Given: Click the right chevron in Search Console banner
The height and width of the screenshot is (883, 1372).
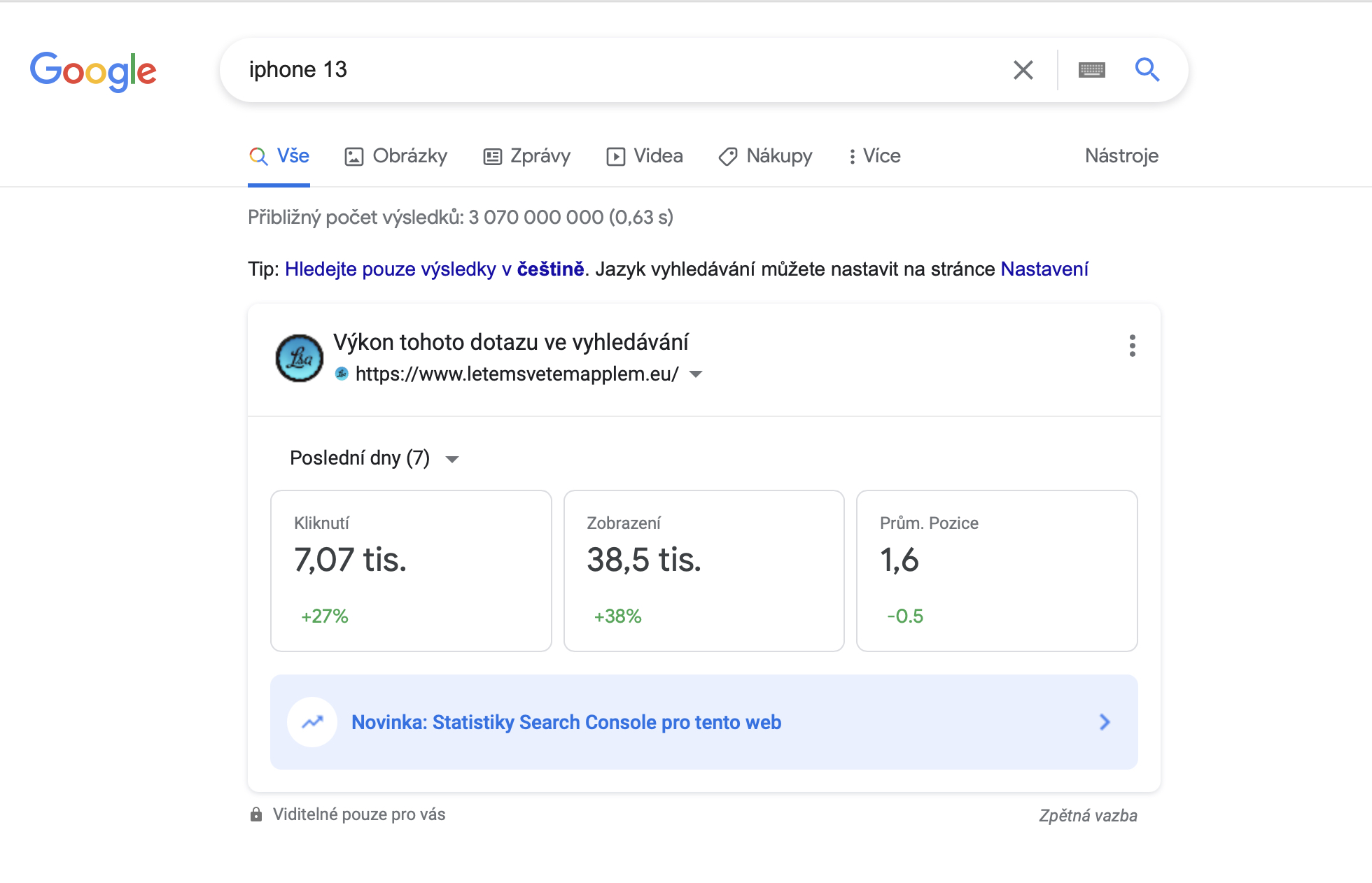Looking at the screenshot, I should pos(1105,722).
